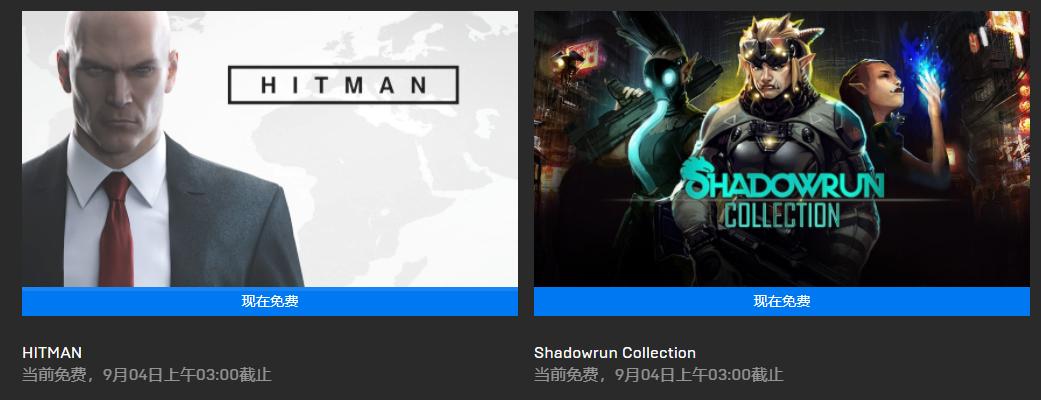This screenshot has width=1041, height=400.
Task: Open the HITMAN game cover thumbnail
Action: click(x=270, y=149)
